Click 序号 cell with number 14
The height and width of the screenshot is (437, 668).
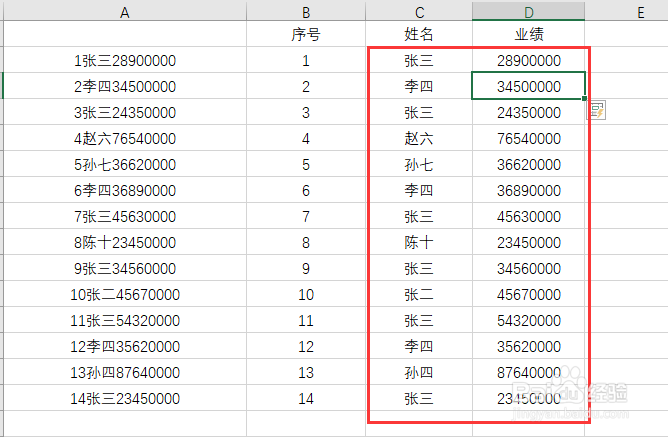(x=306, y=398)
